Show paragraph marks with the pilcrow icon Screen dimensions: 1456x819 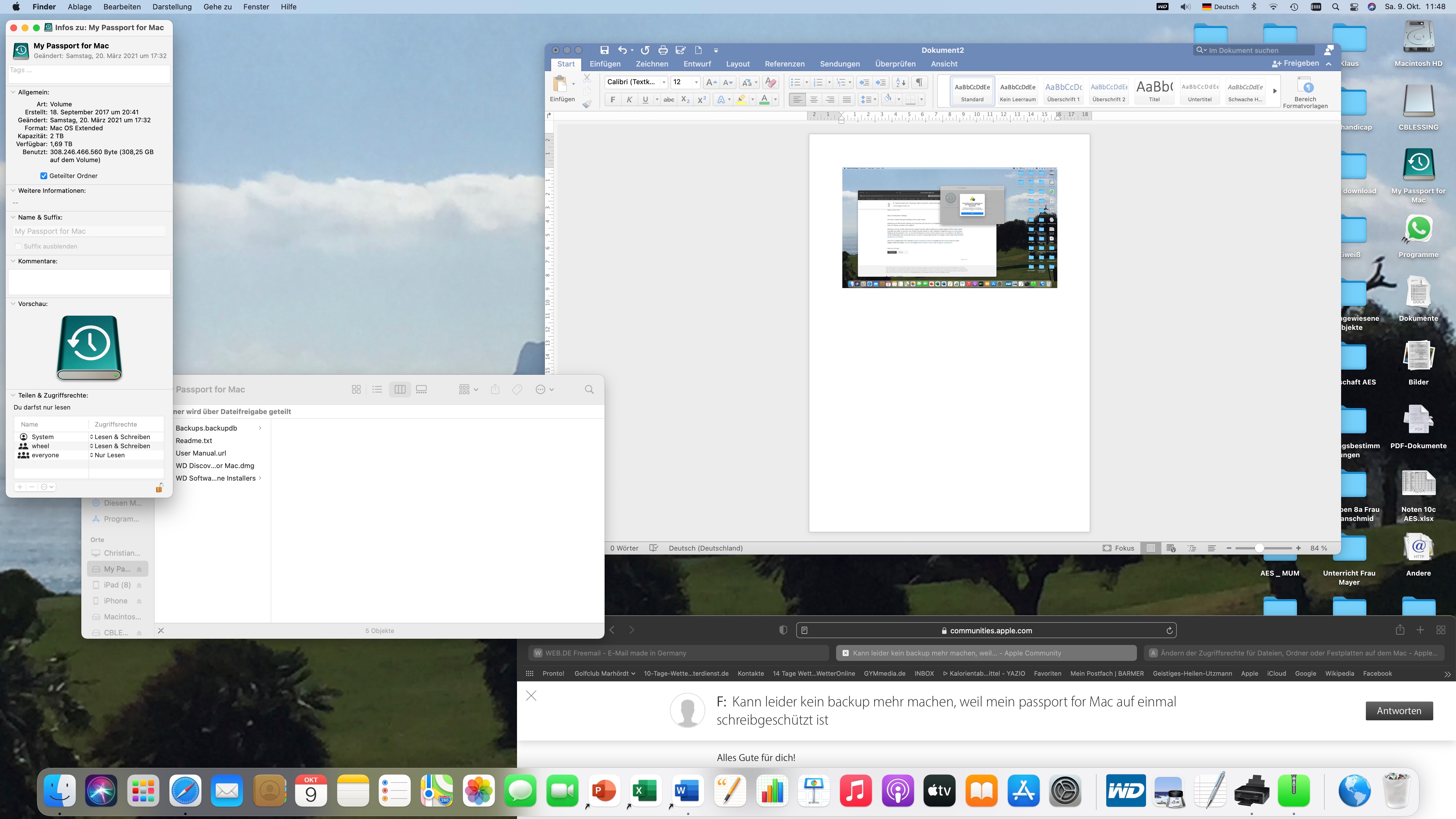tap(919, 82)
